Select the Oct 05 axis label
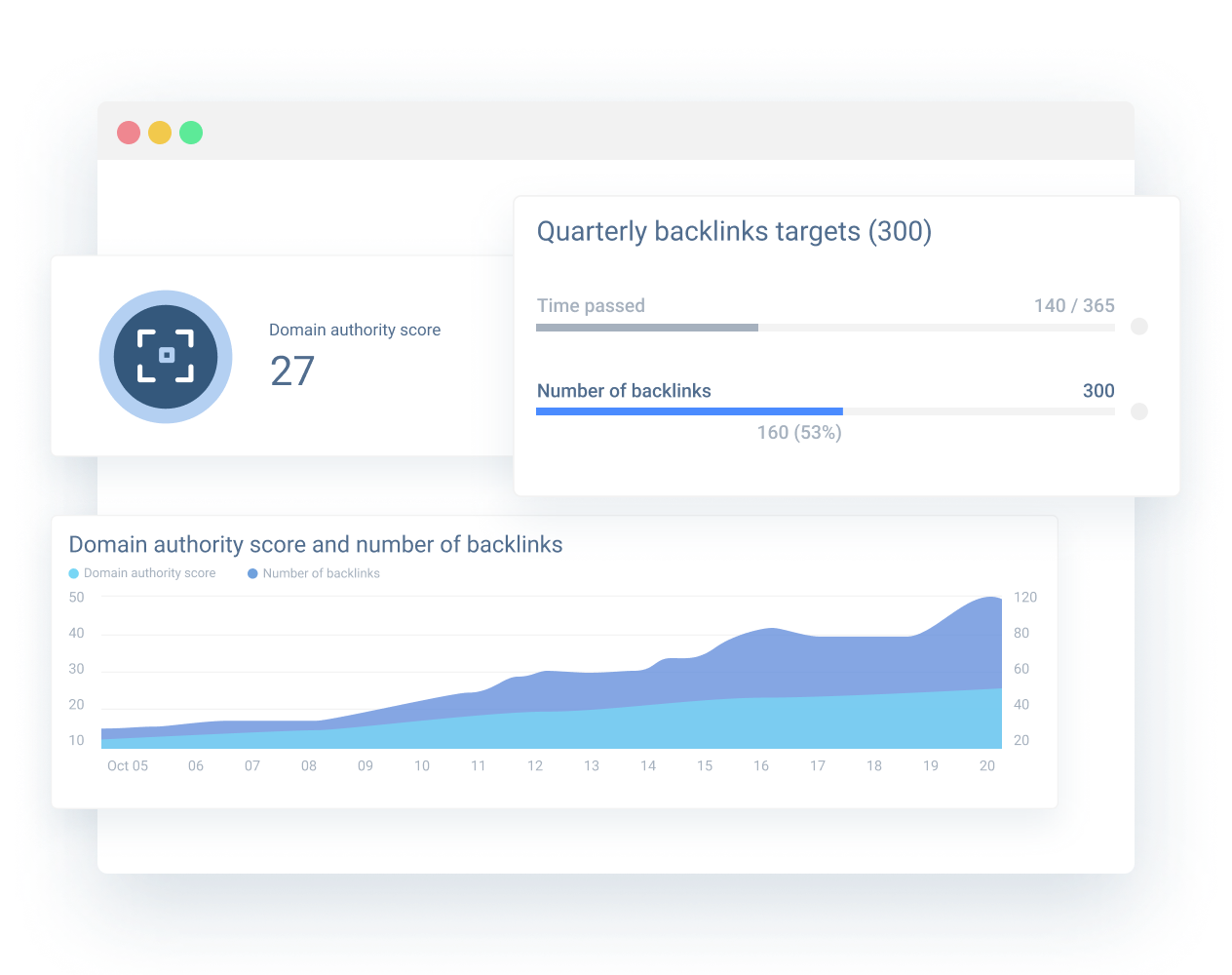This screenshot has width=1232, height=975. [x=128, y=765]
